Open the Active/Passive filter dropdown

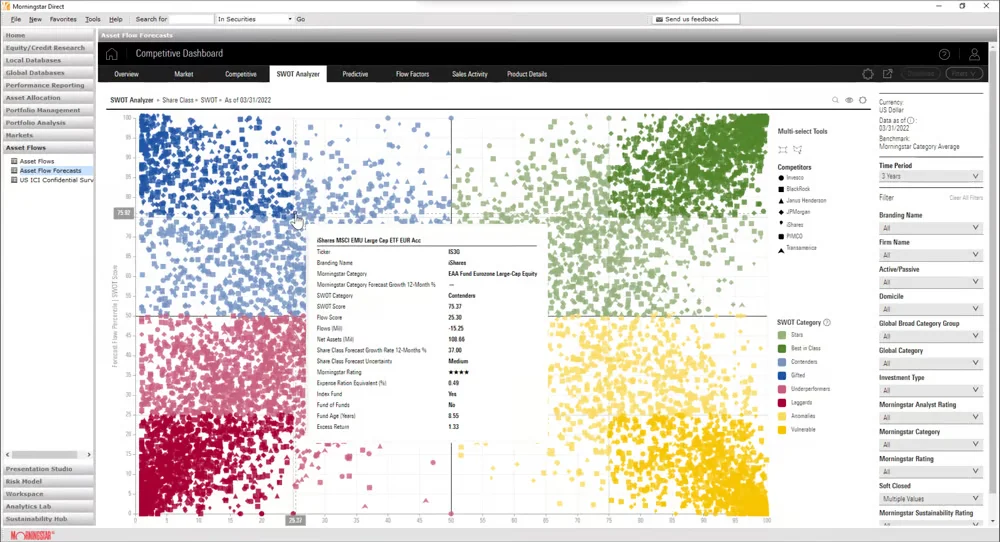[x=930, y=282]
